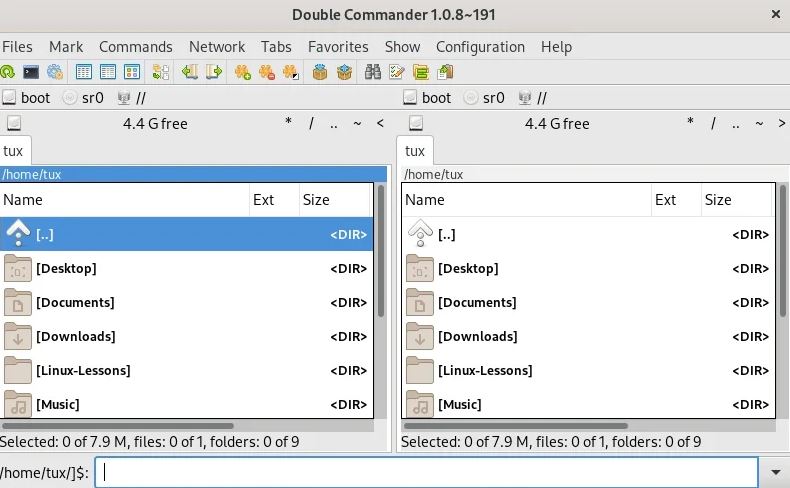Select [Documents] folder in left panel

186,303
